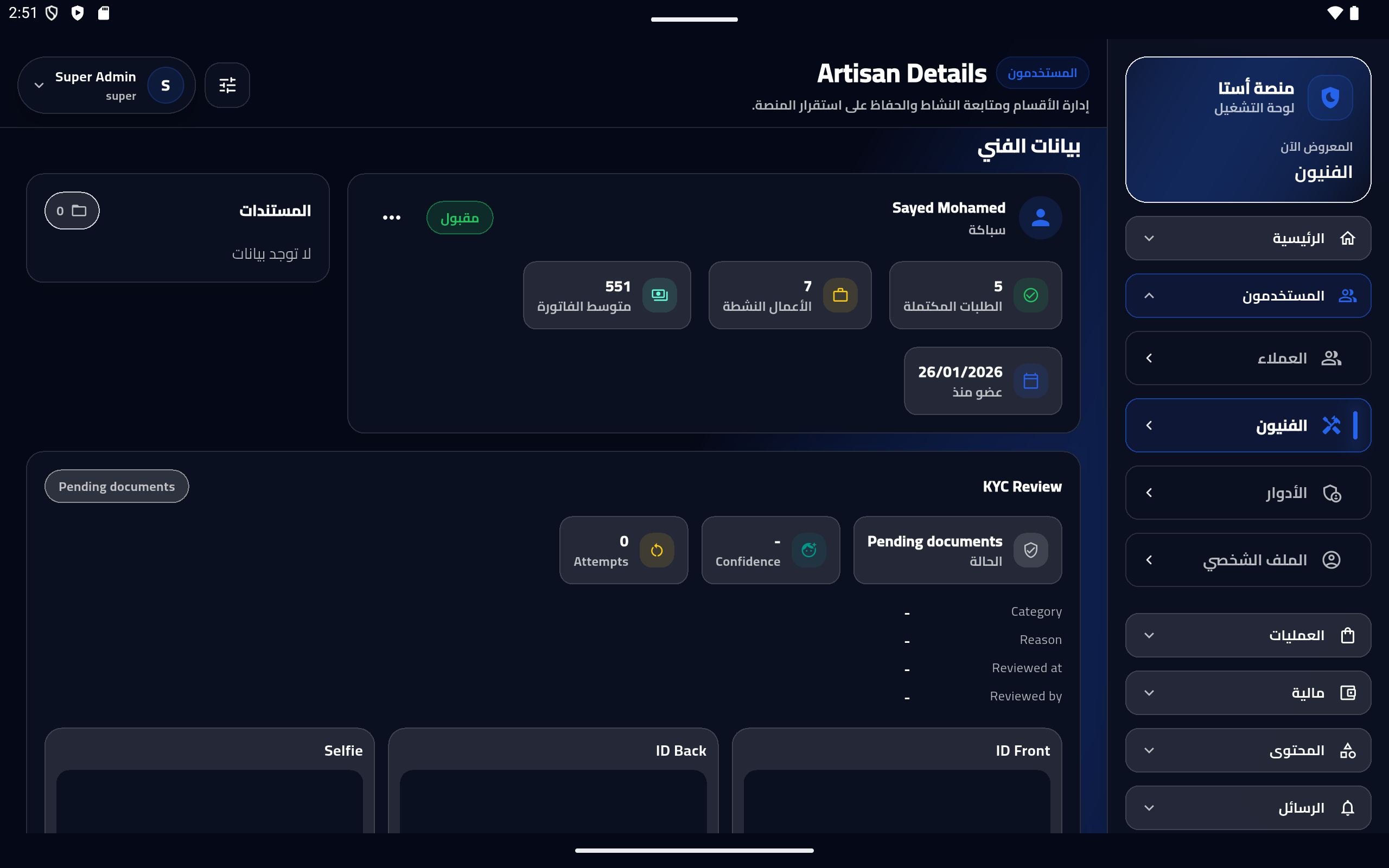Click the calendar icon beside 26/01/2026

(x=1030, y=381)
